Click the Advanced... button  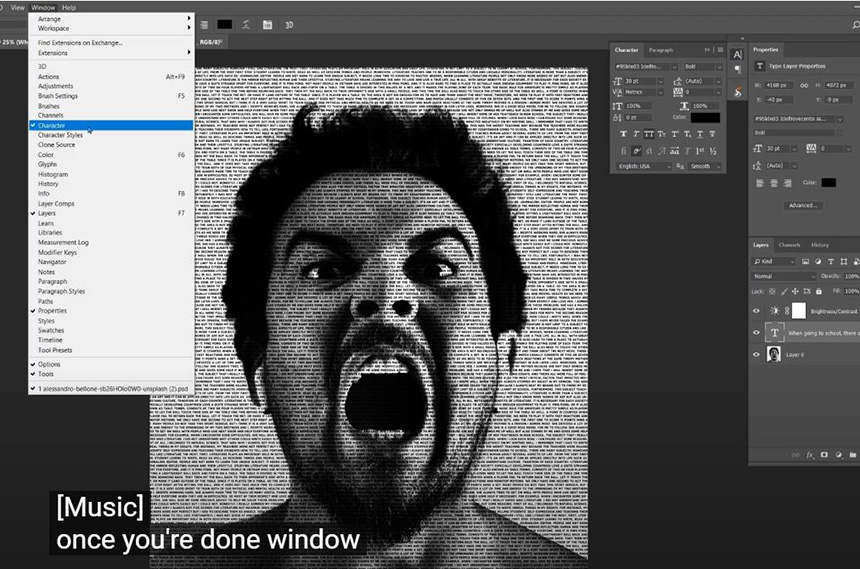tap(802, 205)
